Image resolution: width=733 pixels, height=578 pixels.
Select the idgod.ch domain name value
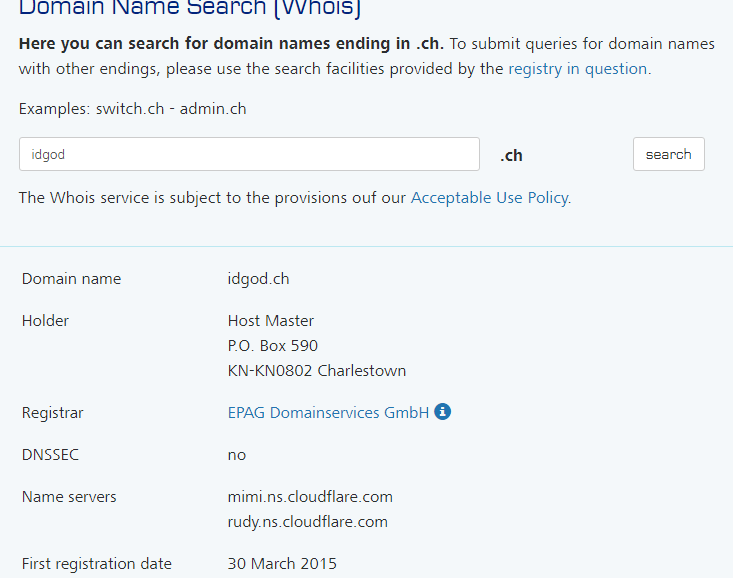258,279
